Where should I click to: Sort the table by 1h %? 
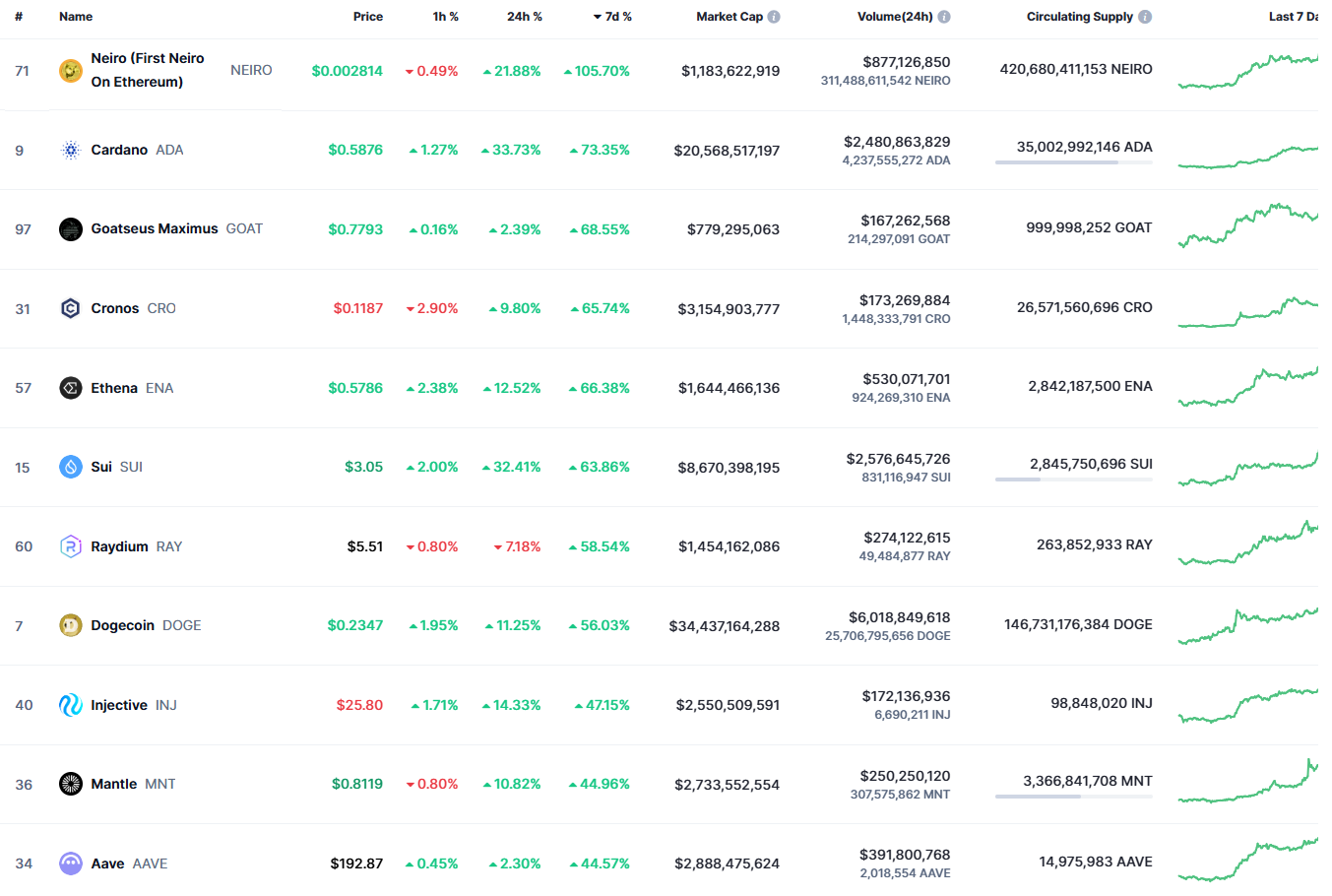[446, 17]
